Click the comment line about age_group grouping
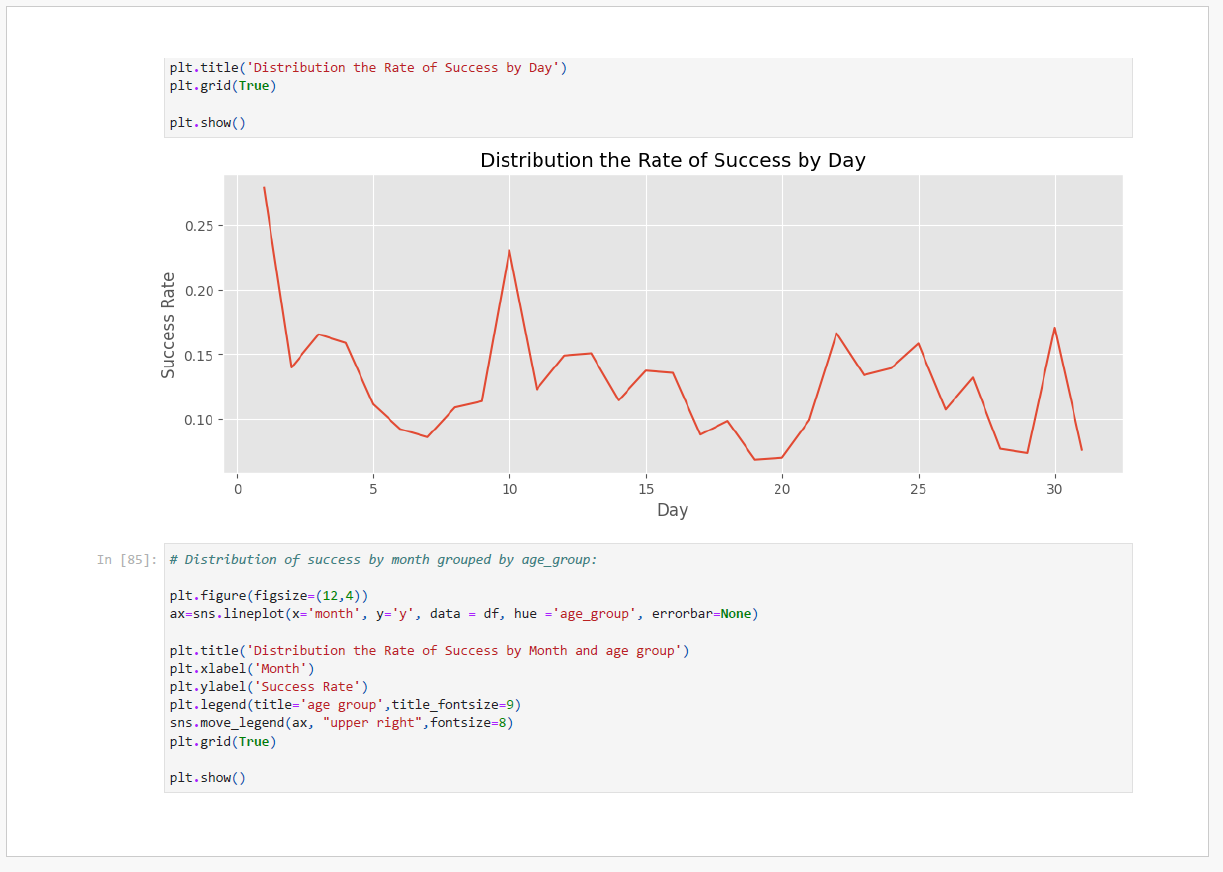The height and width of the screenshot is (872, 1223). click(383, 560)
